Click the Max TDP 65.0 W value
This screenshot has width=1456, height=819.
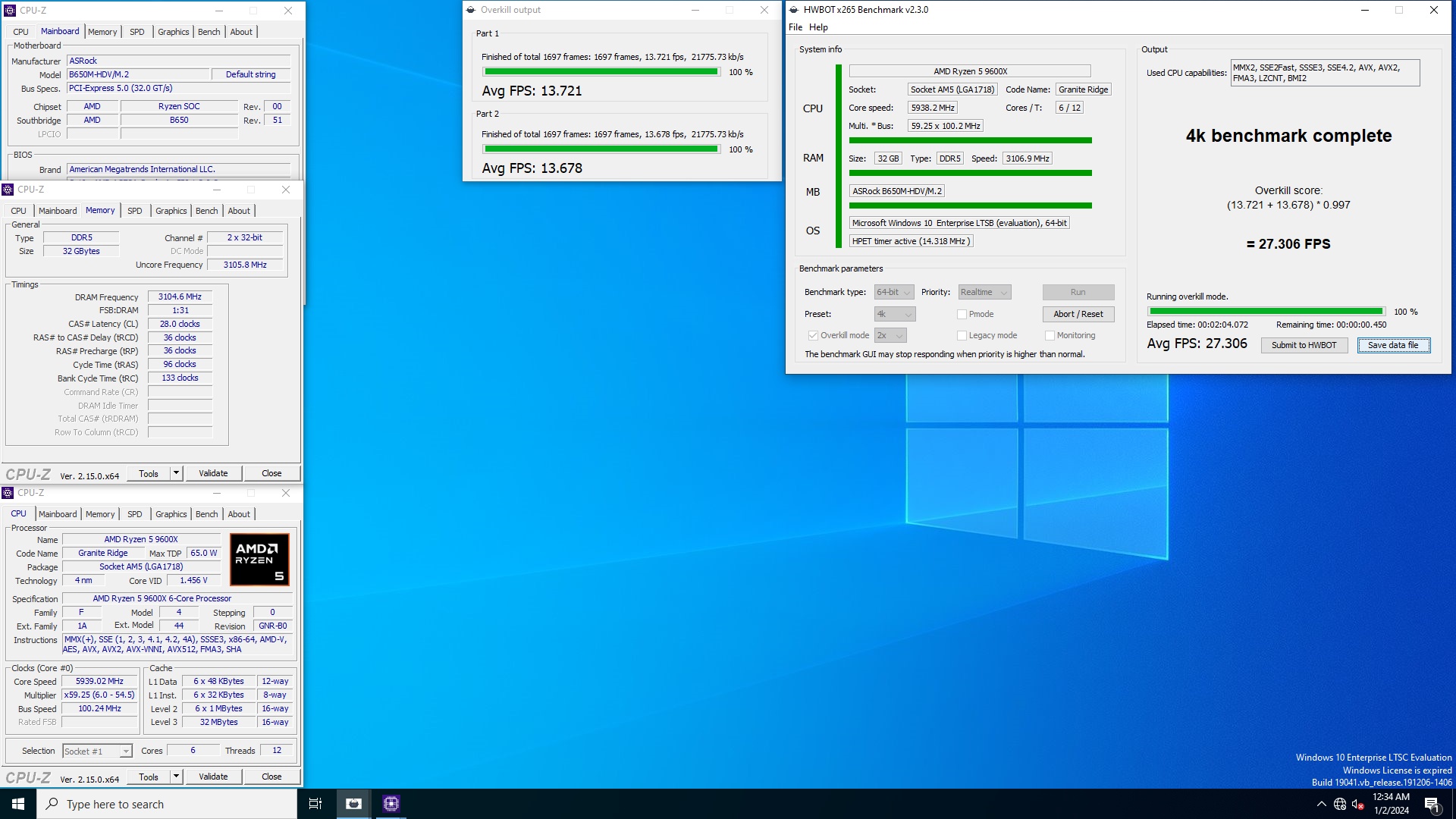(x=204, y=554)
